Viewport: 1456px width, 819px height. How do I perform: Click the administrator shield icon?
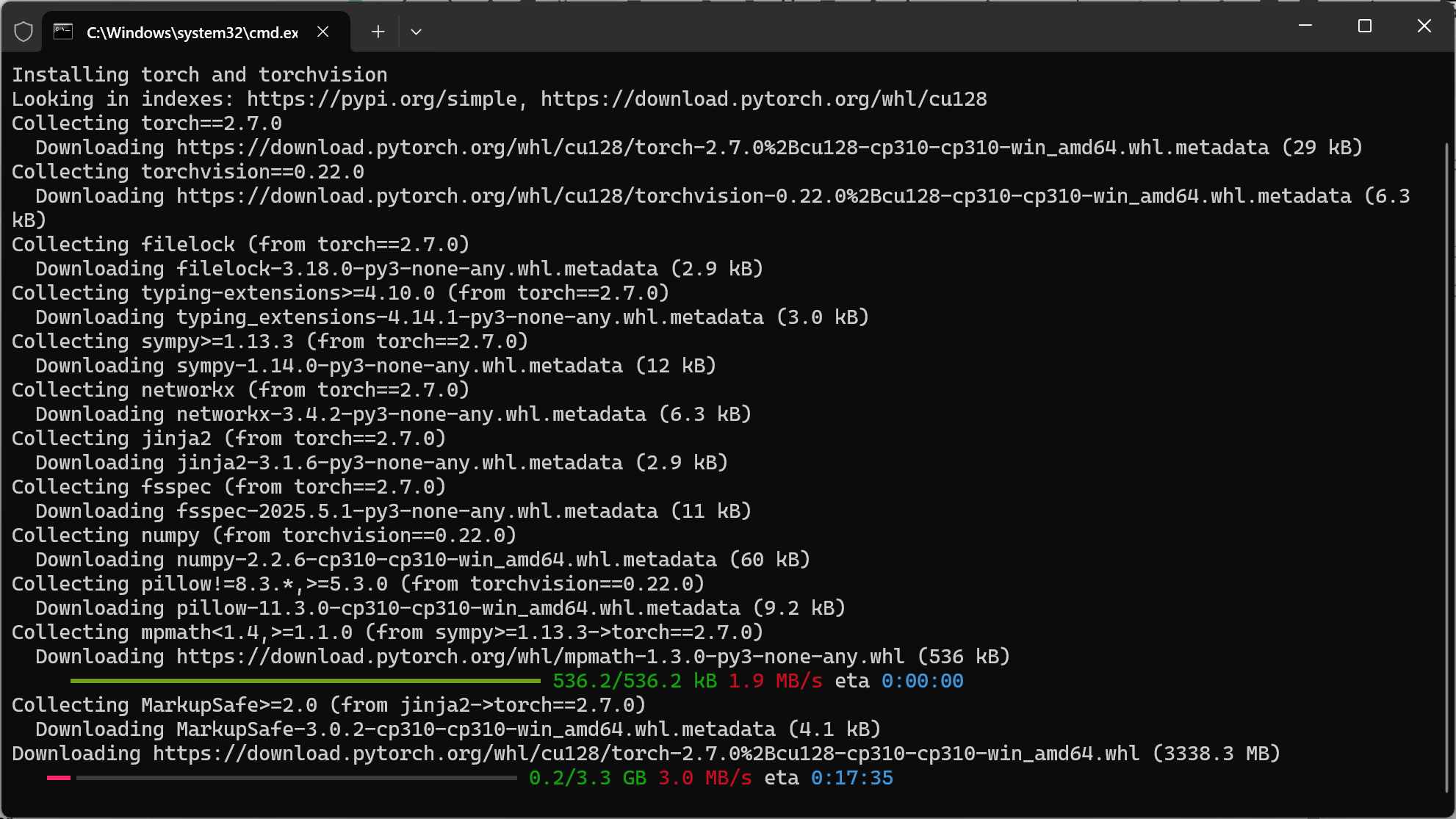pos(24,32)
